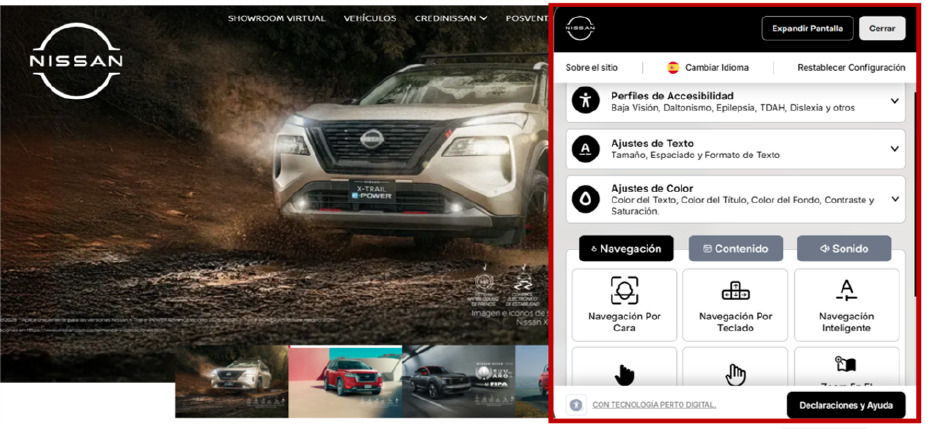Viewport: 928px width, 429px height.
Task: Open VEHÍCULOS in the site menu
Action: [x=370, y=18]
